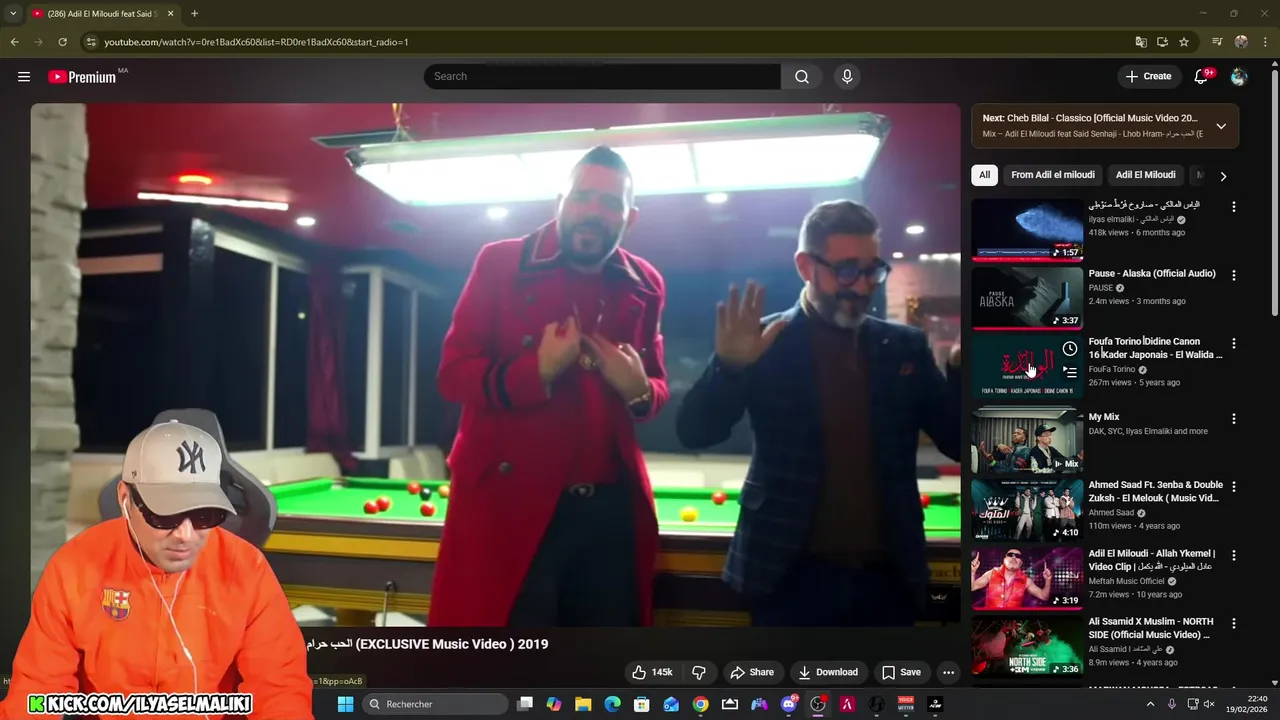Show hidden system tray icons
1280x720 pixels.
[1150, 704]
